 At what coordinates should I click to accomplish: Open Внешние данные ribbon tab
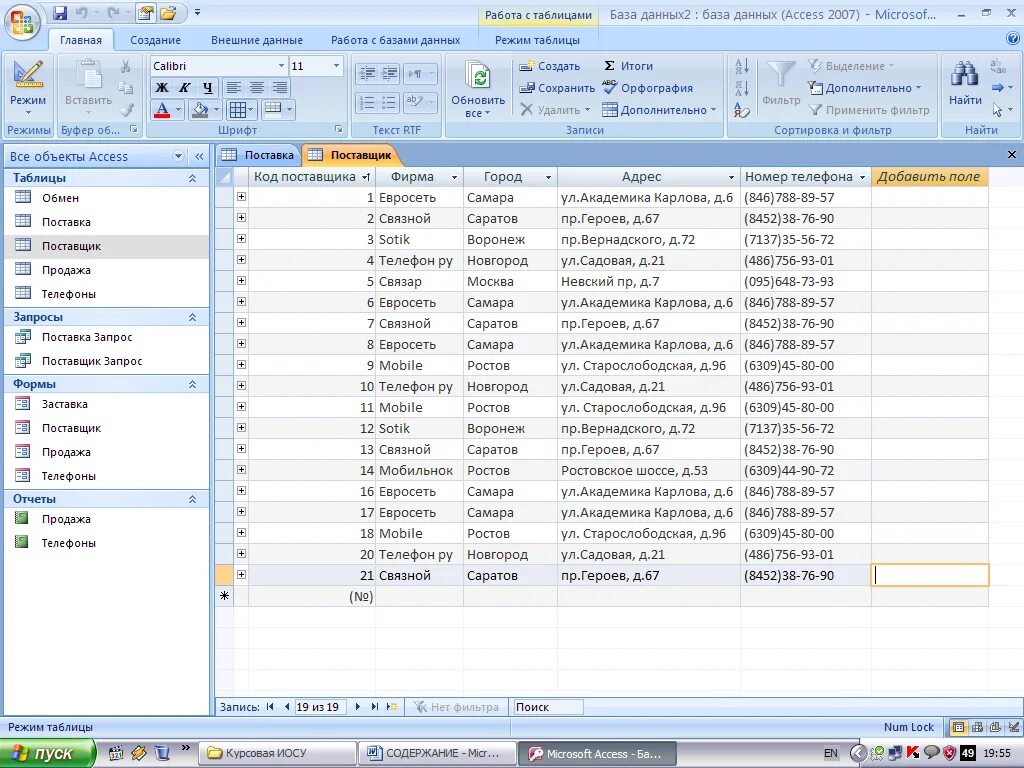point(257,40)
